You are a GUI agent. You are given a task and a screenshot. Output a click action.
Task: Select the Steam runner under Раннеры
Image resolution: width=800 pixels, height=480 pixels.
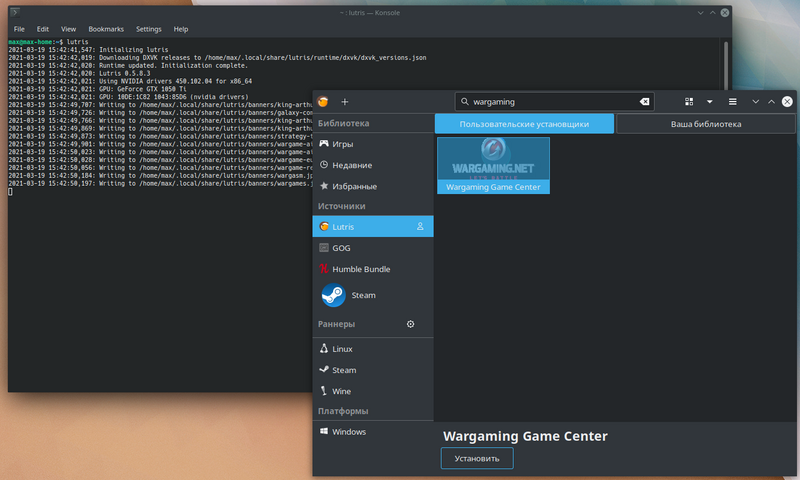click(373, 370)
